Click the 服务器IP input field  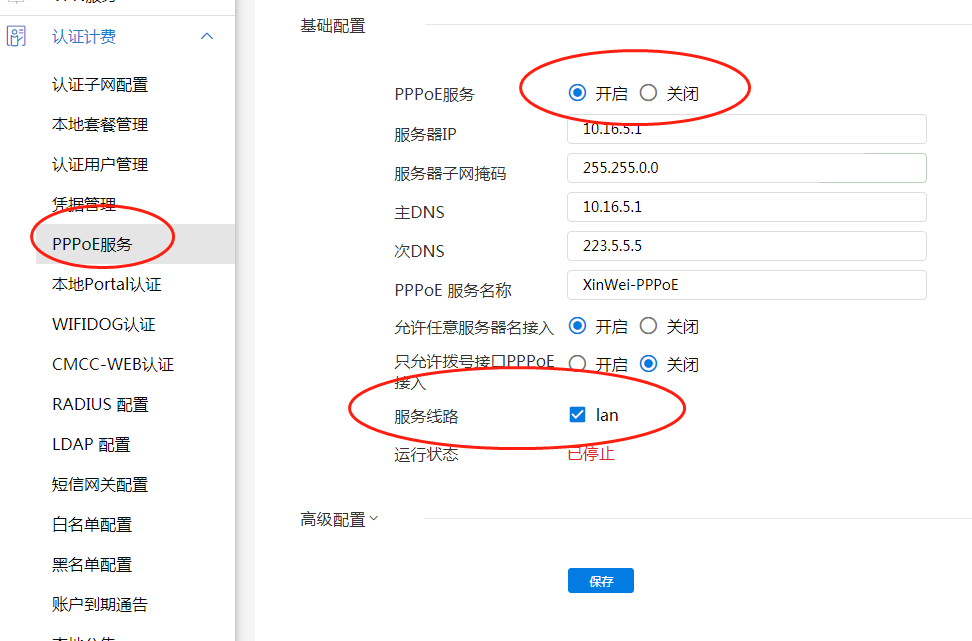(x=746, y=129)
